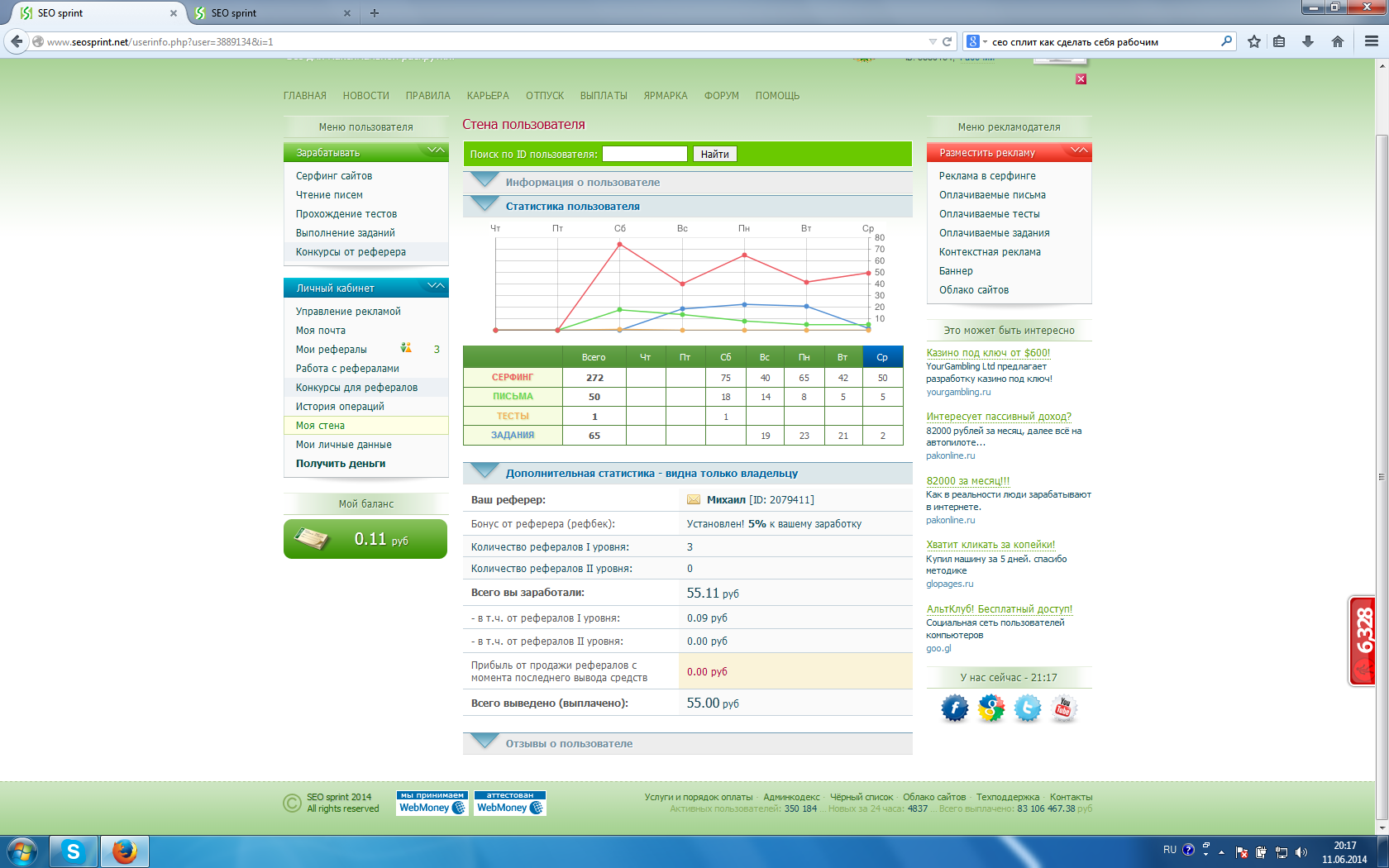Open КАРЬЕРА in the top menu
Screen dimensions: 1389x868
point(488,96)
